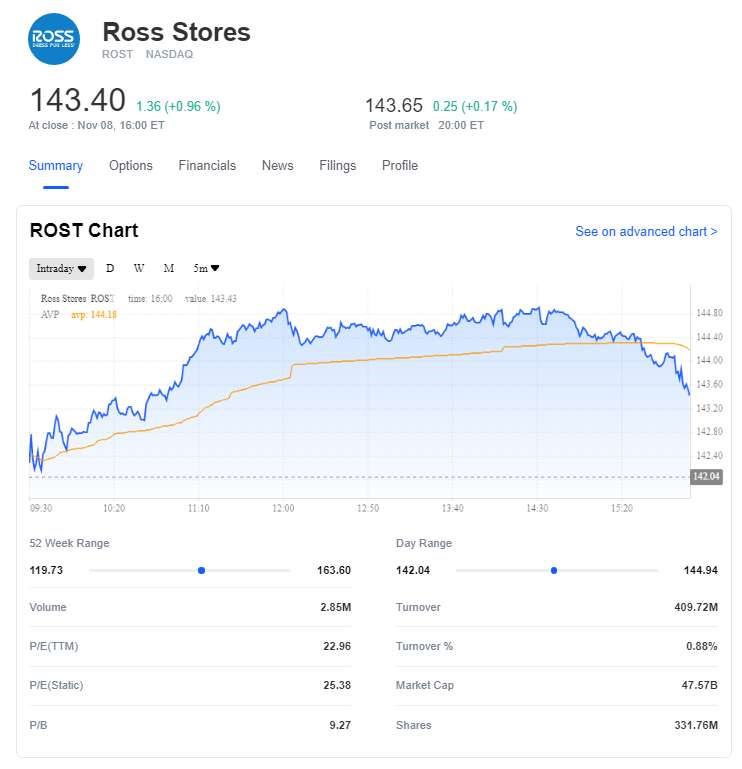Switch chart to Daily (D) view
This screenshot has width=742, height=769.
click(x=110, y=268)
